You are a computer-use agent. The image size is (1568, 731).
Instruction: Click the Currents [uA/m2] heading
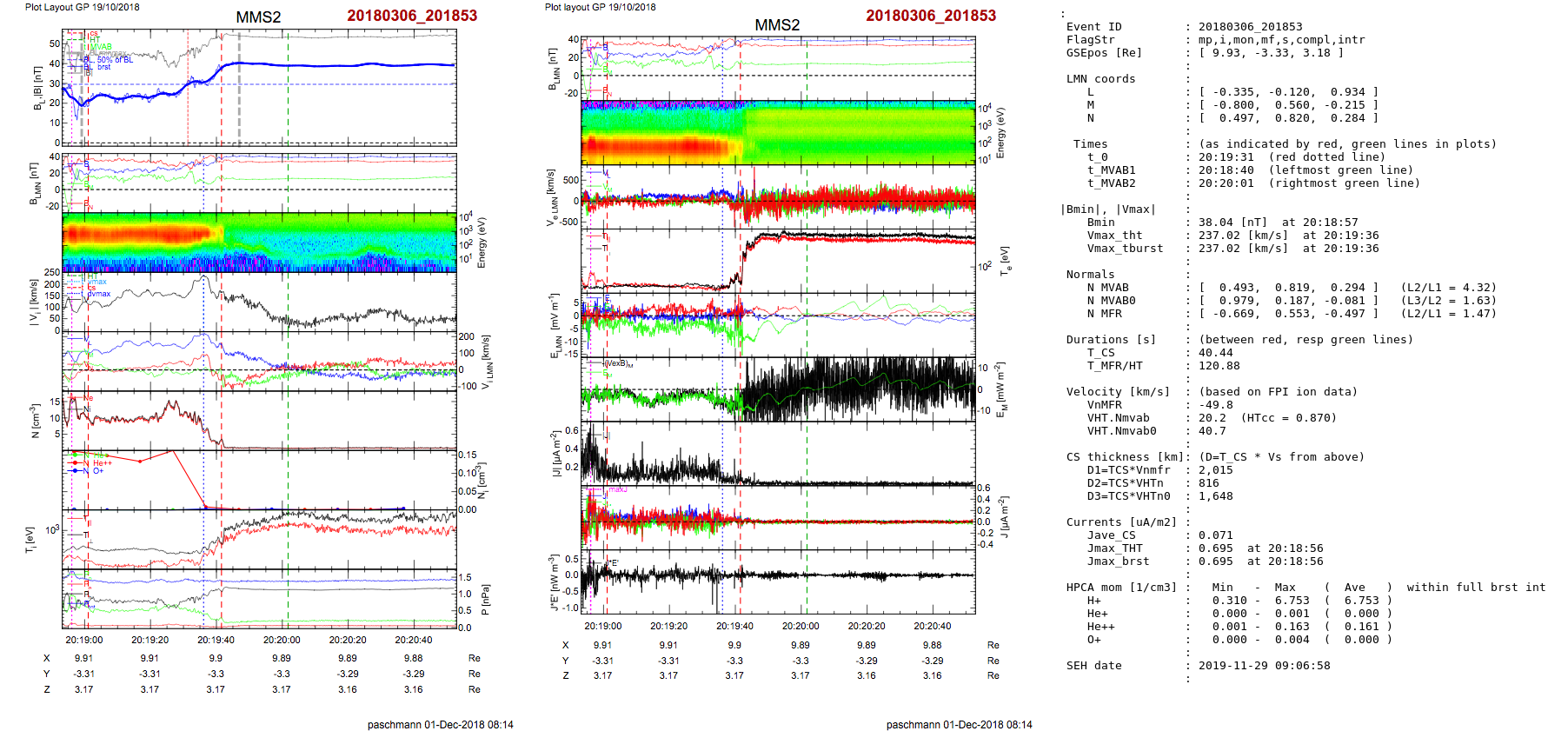click(x=1121, y=522)
